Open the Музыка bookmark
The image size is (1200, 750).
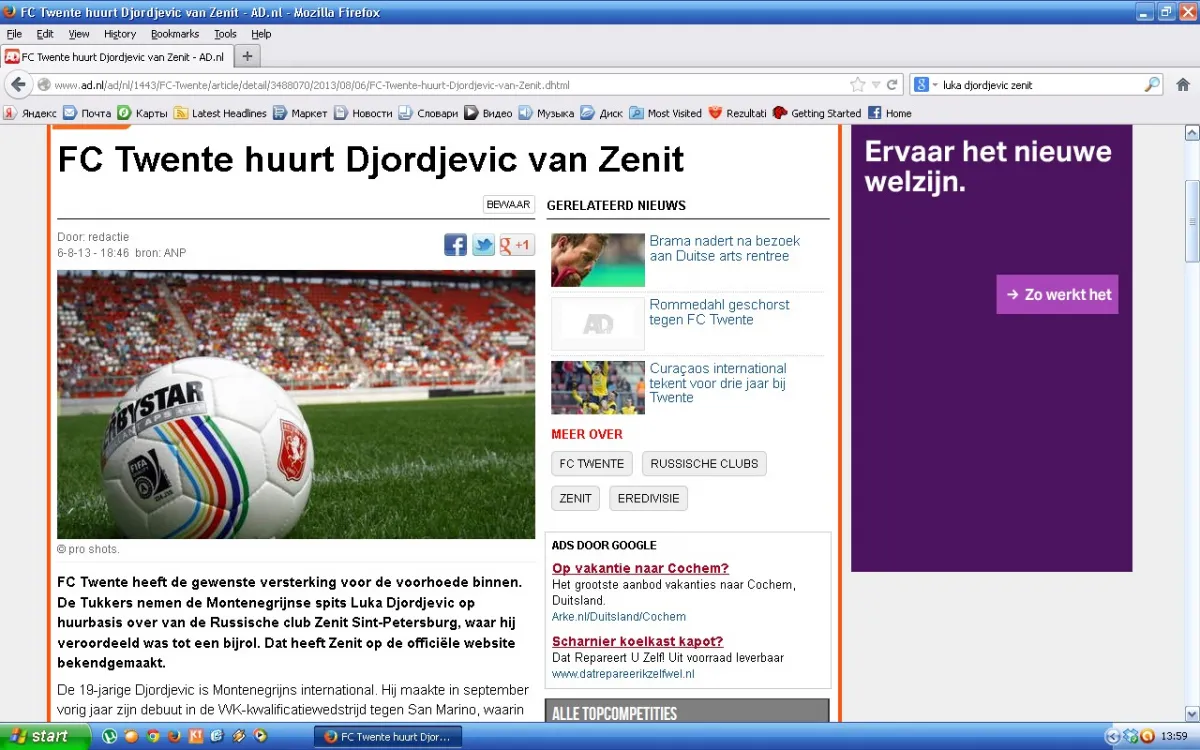(x=546, y=113)
